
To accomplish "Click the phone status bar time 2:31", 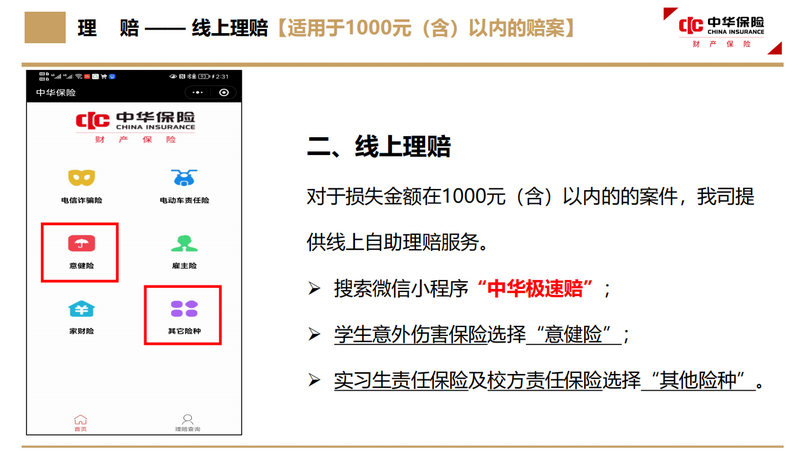I will click(222, 77).
